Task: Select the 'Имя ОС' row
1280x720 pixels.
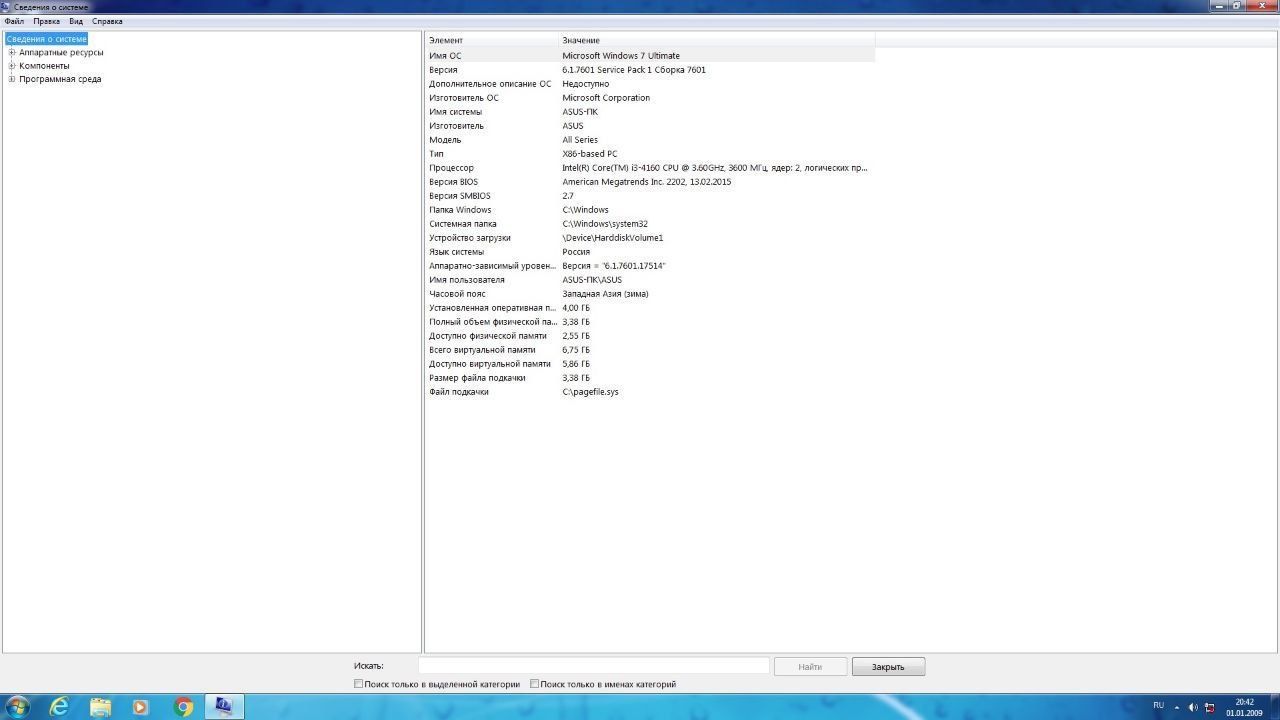Action: [x=650, y=56]
